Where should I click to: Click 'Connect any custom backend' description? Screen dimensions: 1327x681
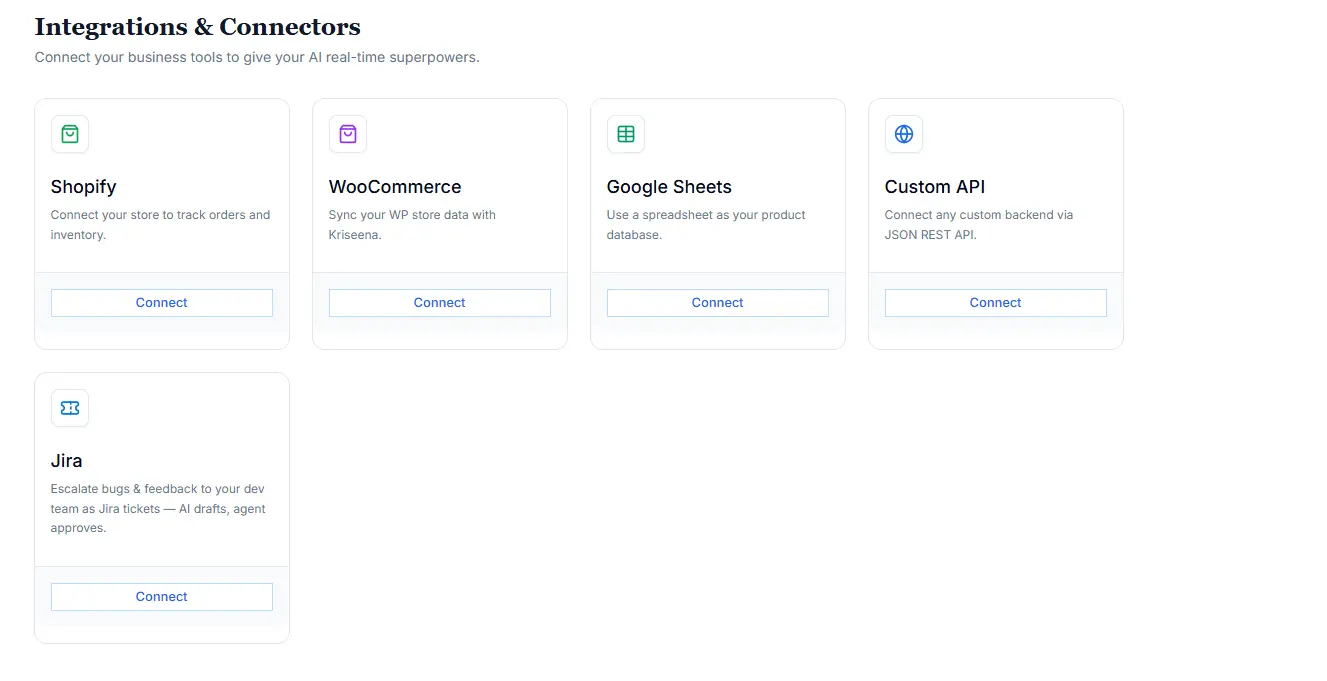pyautogui.click(x=979, y=225)
